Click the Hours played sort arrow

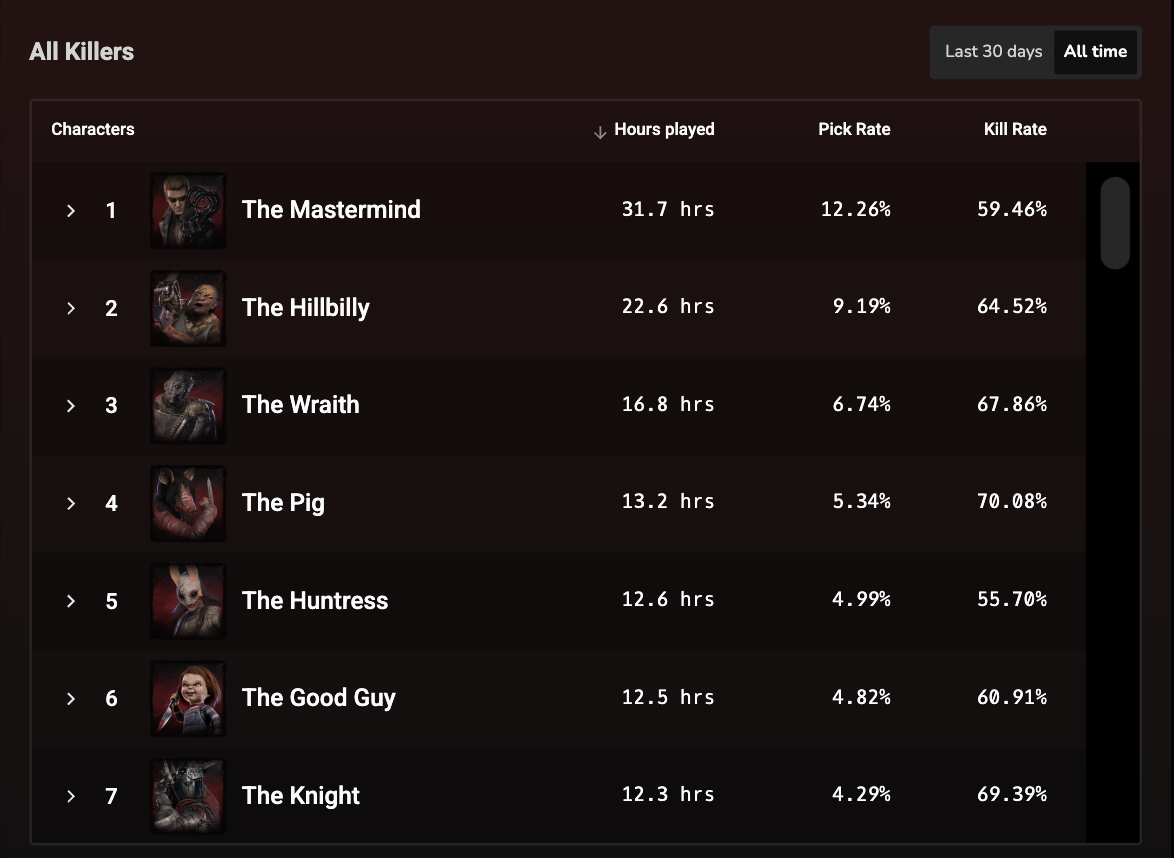[600, 133]
